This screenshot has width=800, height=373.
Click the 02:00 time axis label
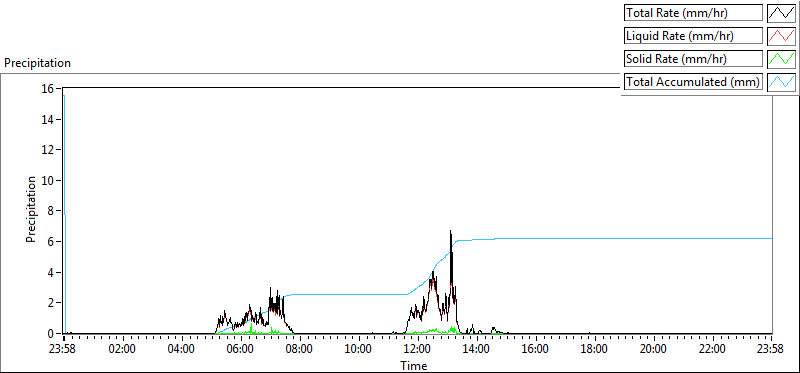click(x=122, y=350)
